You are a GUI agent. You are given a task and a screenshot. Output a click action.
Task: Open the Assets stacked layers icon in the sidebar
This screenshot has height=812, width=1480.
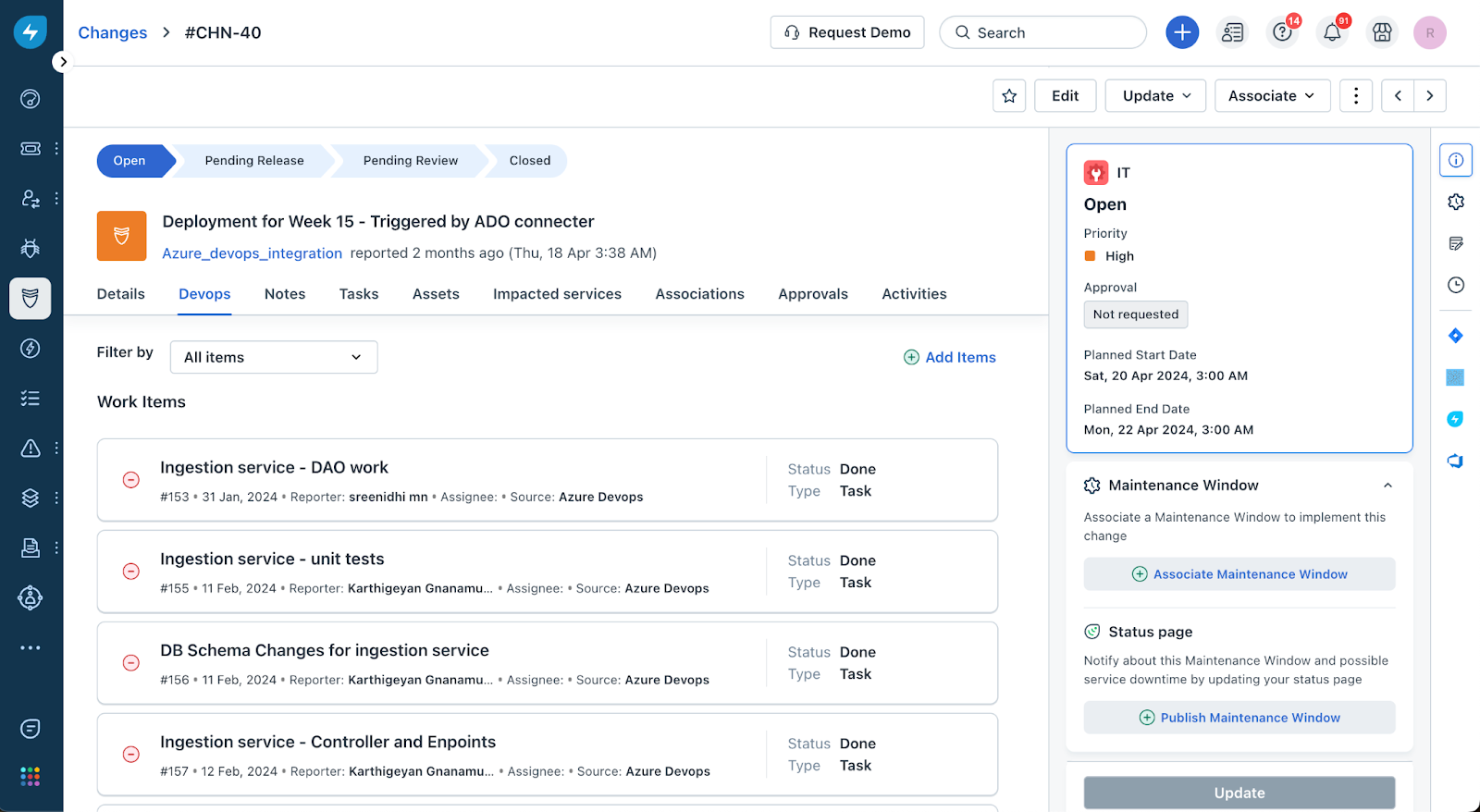(x=31, y=498)
